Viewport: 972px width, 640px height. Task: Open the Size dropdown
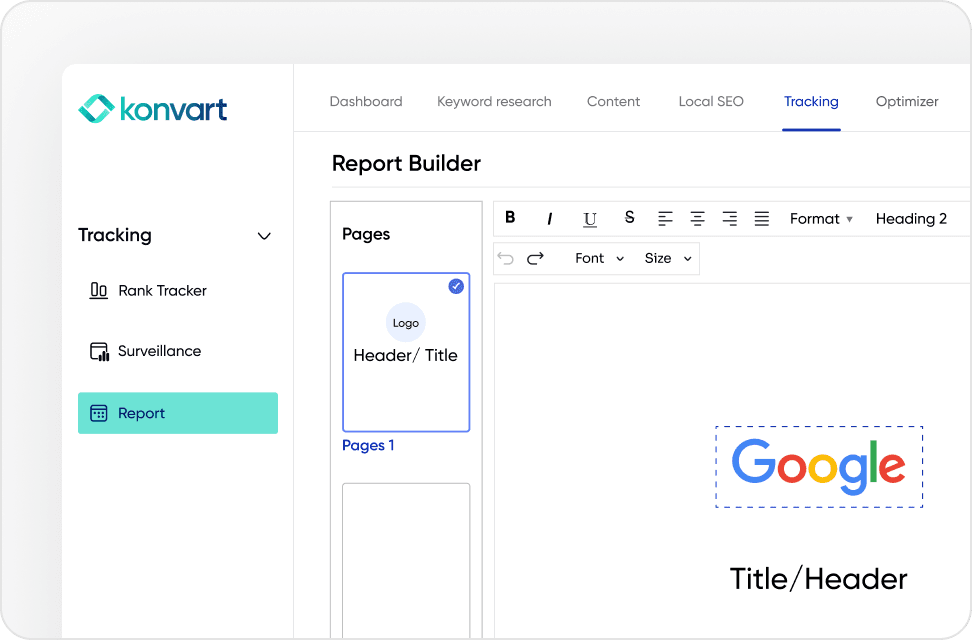click(x=667, y=258)
